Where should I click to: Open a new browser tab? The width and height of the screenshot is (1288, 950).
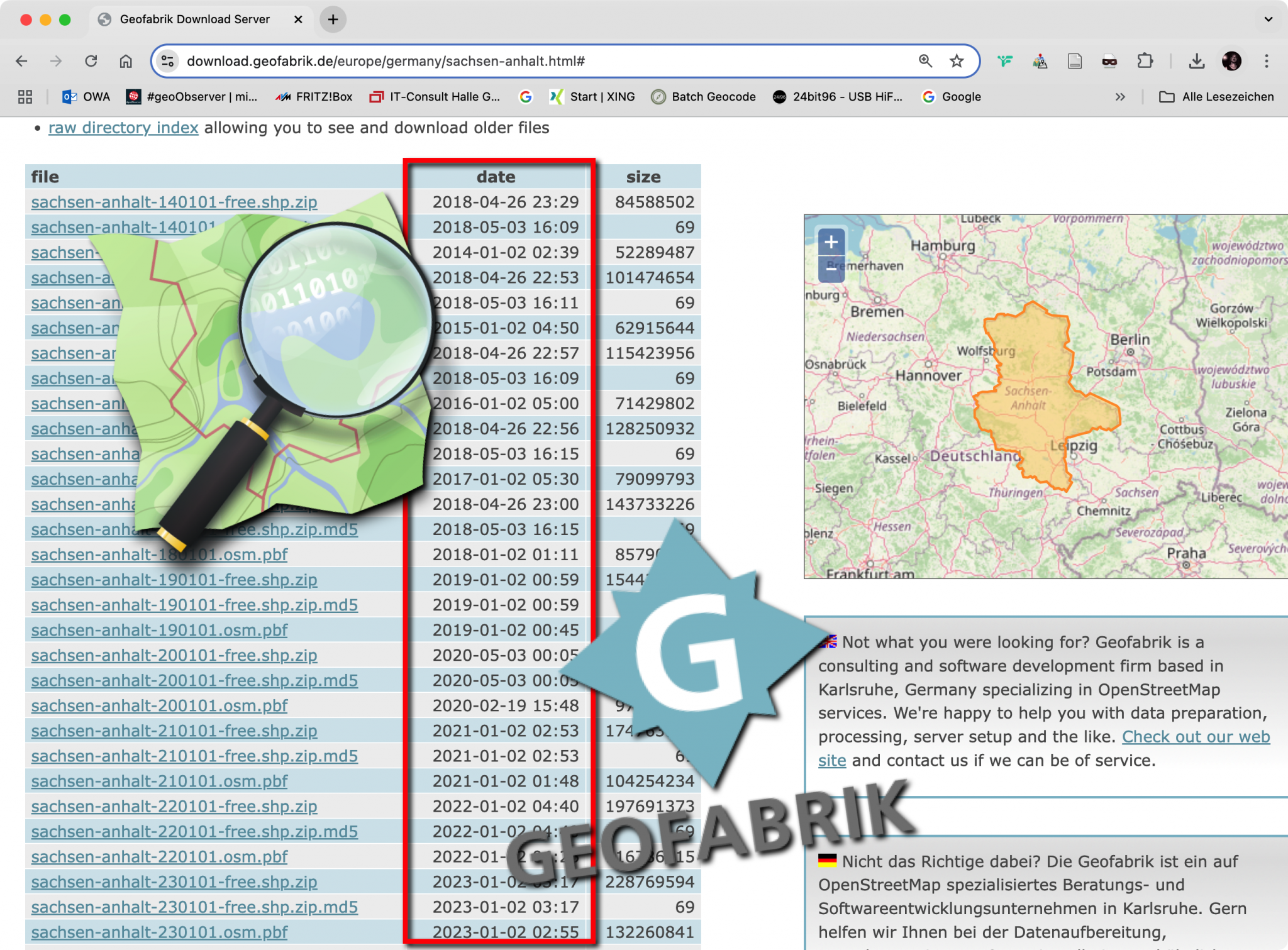coord(333,19)
